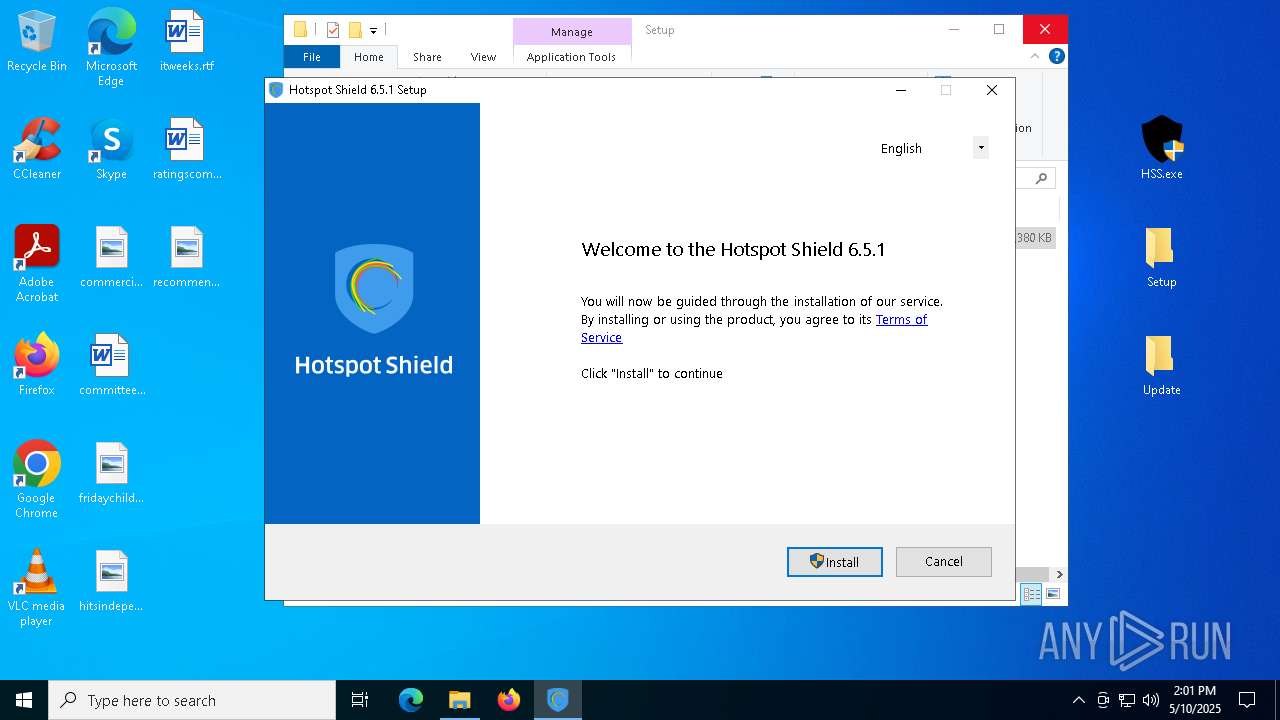Click Explorer search magnifier icon

(x=1041, y=179)
